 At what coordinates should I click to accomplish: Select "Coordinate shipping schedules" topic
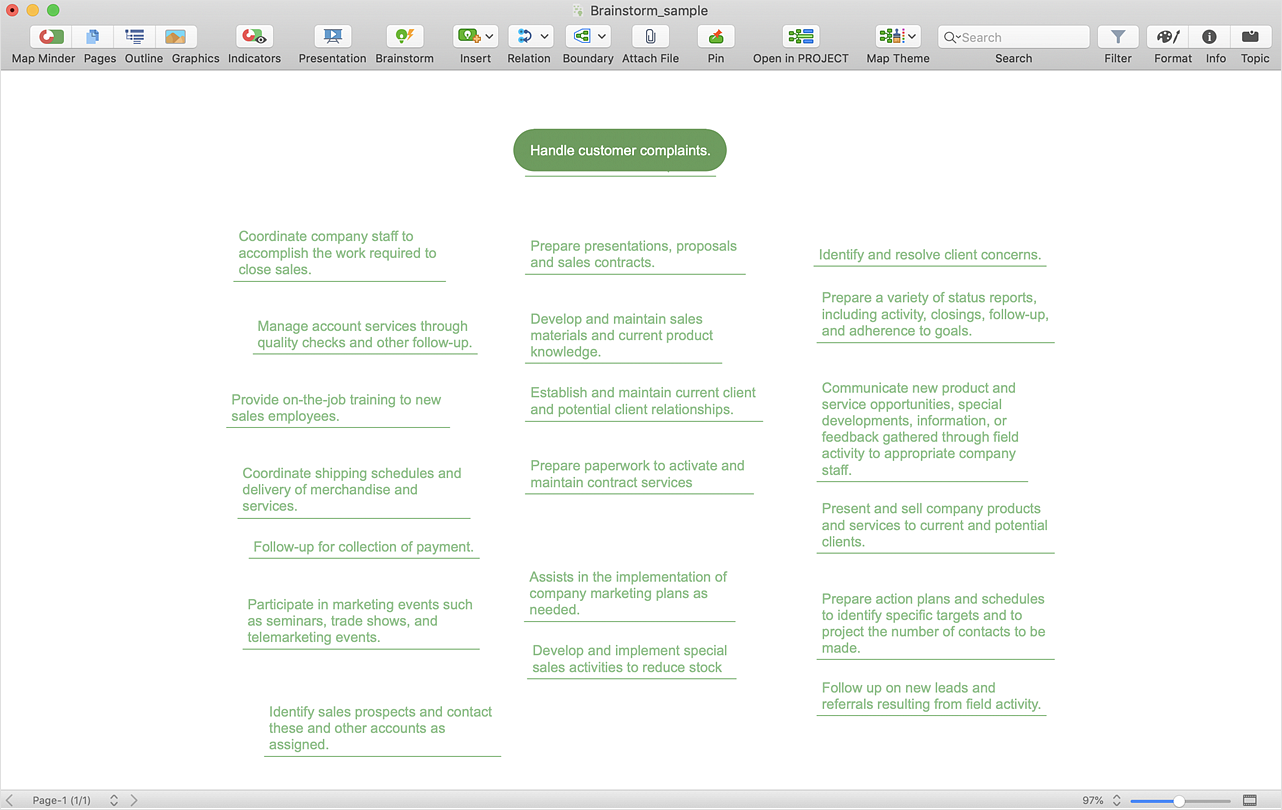(352, 490)
